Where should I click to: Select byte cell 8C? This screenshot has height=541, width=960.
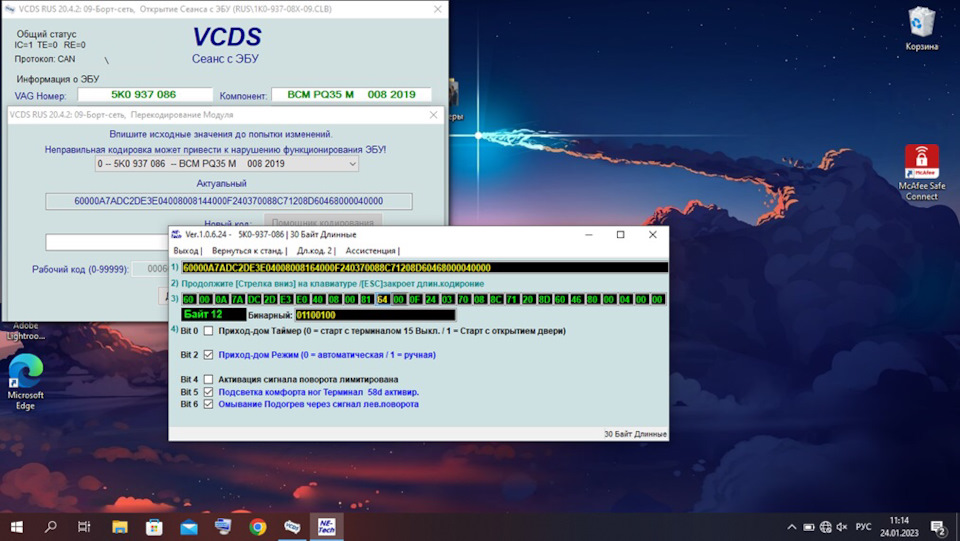pyautogui.click(x=495, y=299)
